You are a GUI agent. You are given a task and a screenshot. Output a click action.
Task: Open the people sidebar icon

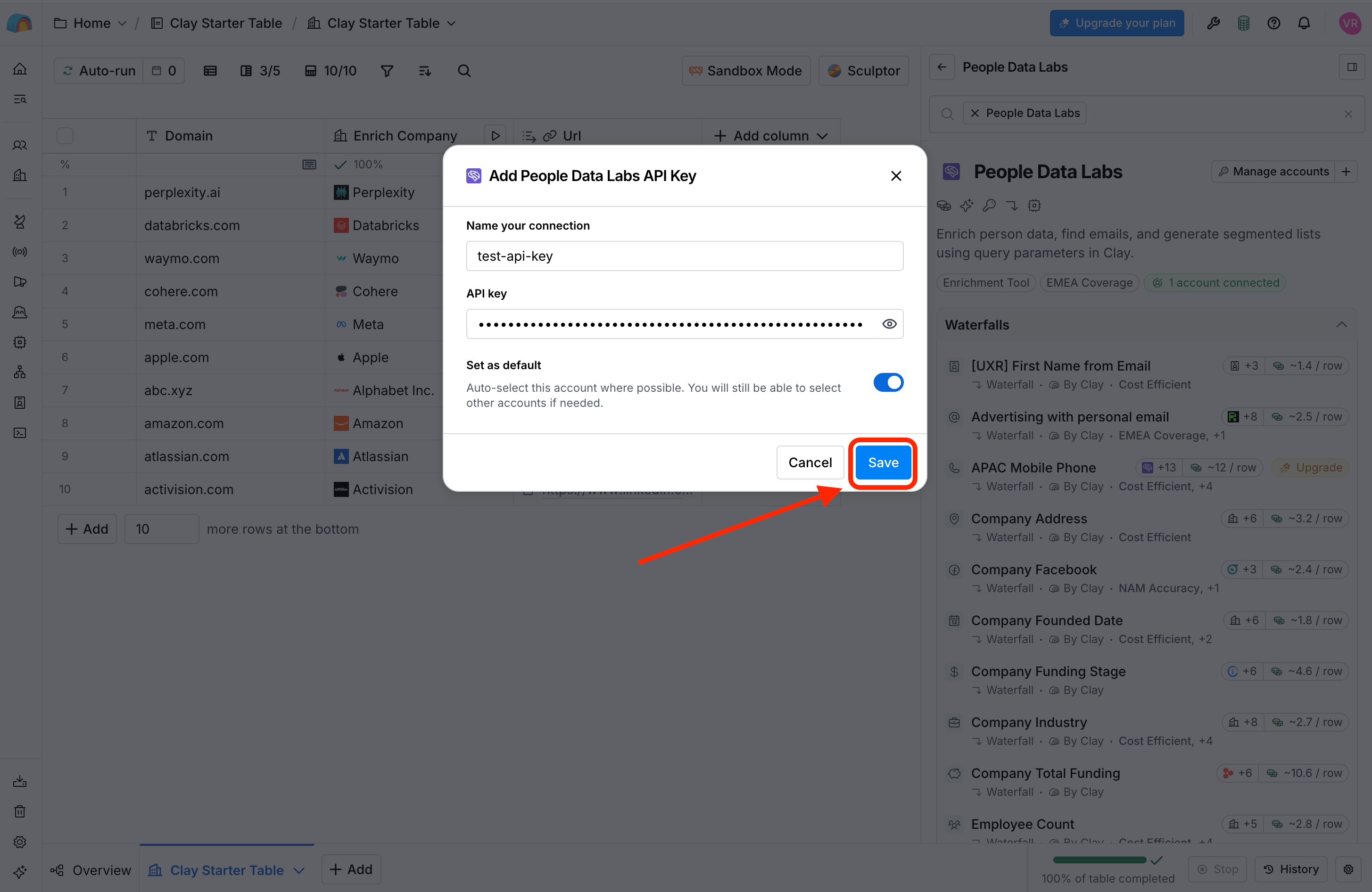click(x=20, y=145)
